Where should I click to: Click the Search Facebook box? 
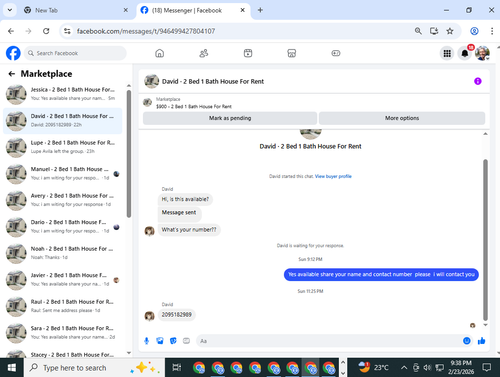click(x=75, y=53)
